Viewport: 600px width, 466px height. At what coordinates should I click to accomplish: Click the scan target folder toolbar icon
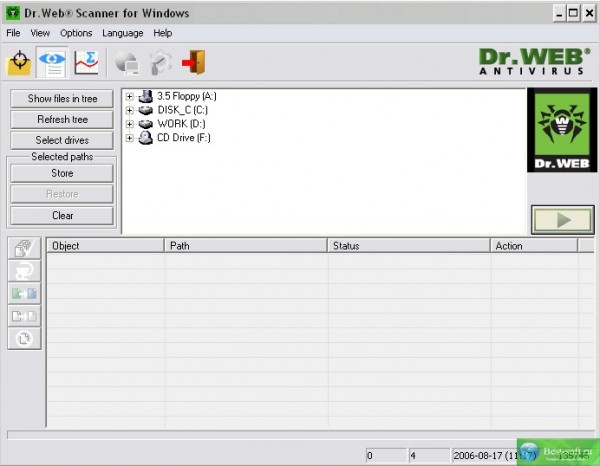point(19,62)
